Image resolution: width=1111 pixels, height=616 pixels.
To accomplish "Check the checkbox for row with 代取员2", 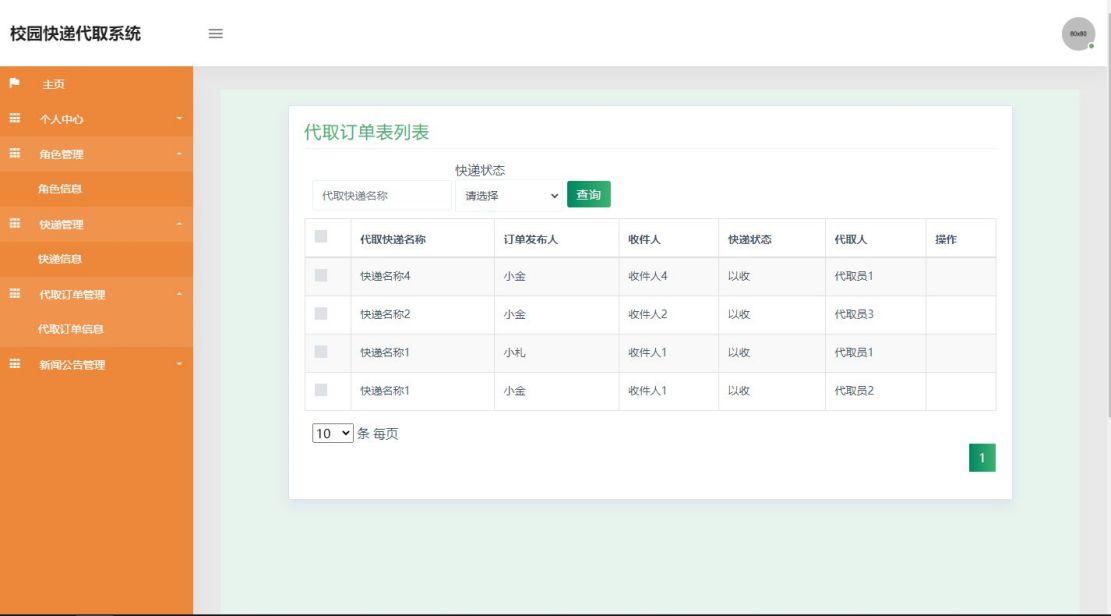I will [x=321, y=390].
